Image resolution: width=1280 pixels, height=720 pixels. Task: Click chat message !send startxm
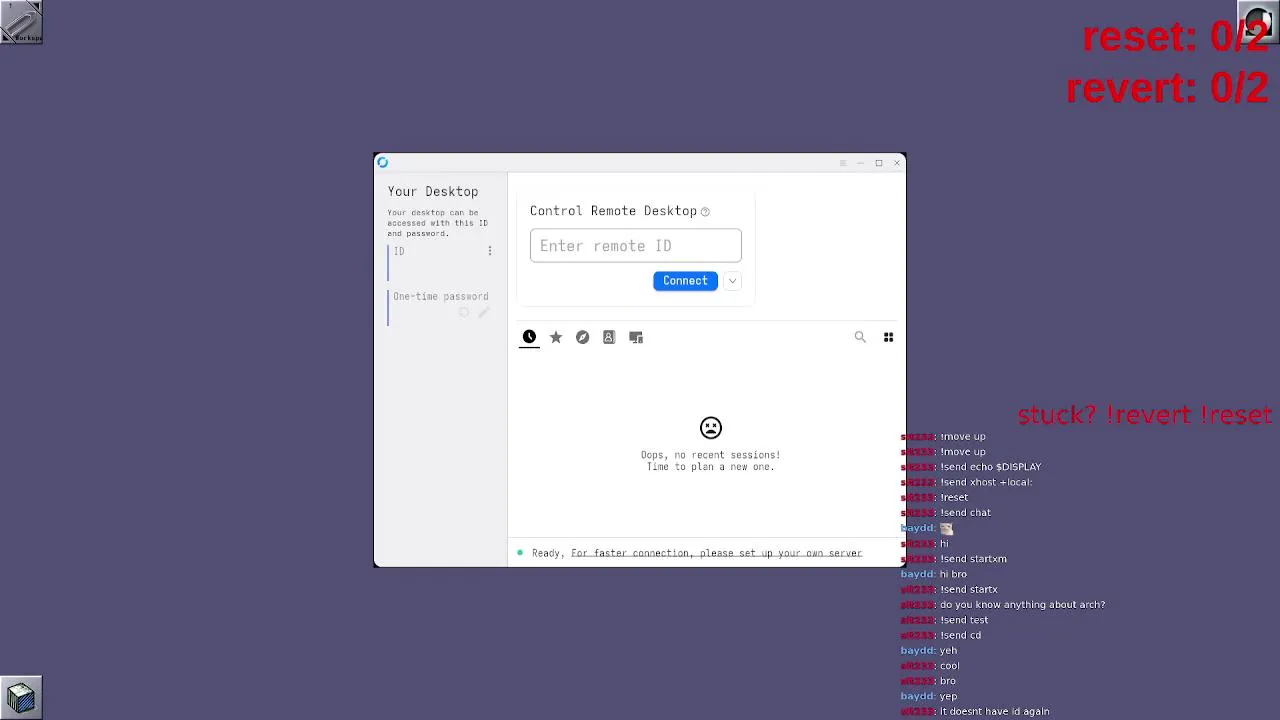coord(973,559)
